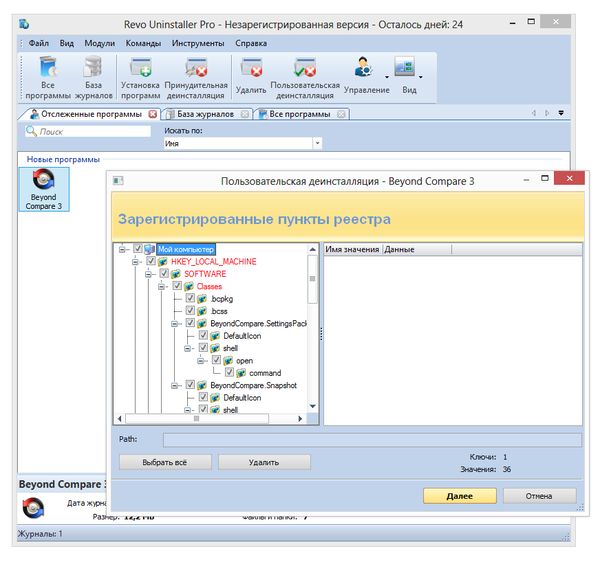Uncheck the .bcpkg checkbox
600x562 pixels.
pyautogui.click(x=190, y=298)
